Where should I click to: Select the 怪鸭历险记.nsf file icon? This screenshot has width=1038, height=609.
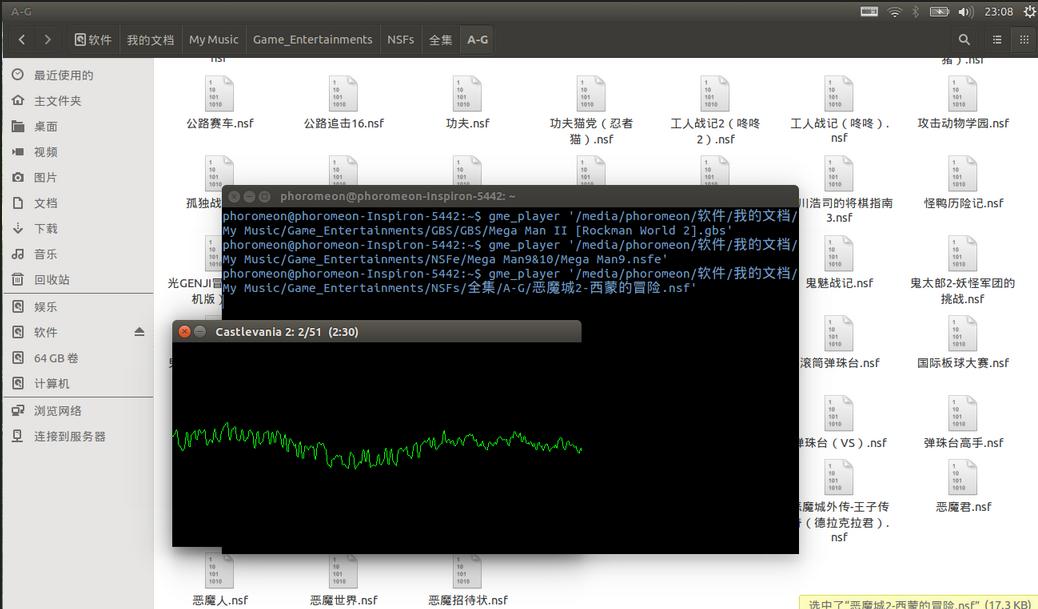coord(963,174)
